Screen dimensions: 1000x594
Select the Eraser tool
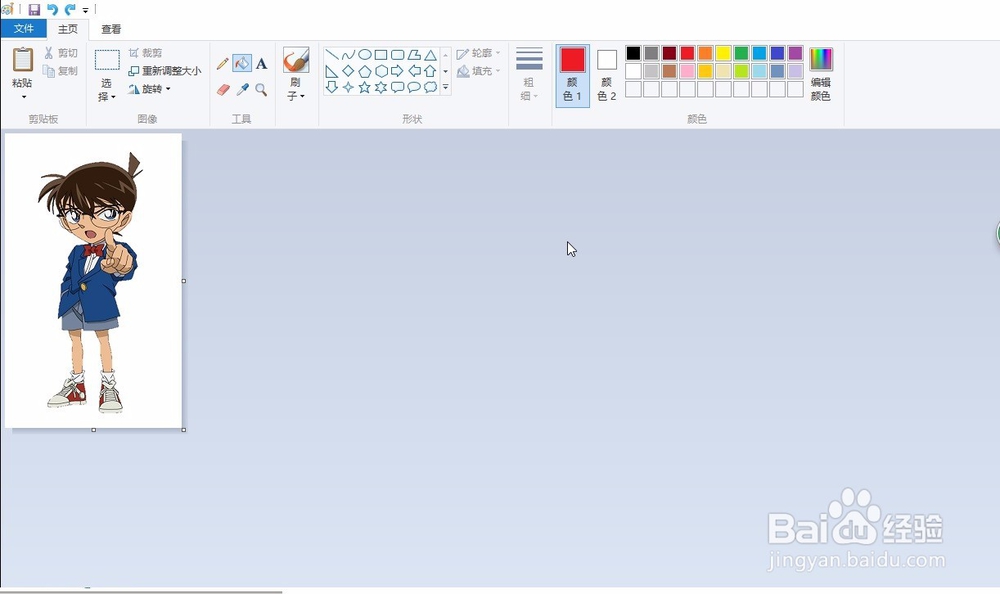(223, 89)
